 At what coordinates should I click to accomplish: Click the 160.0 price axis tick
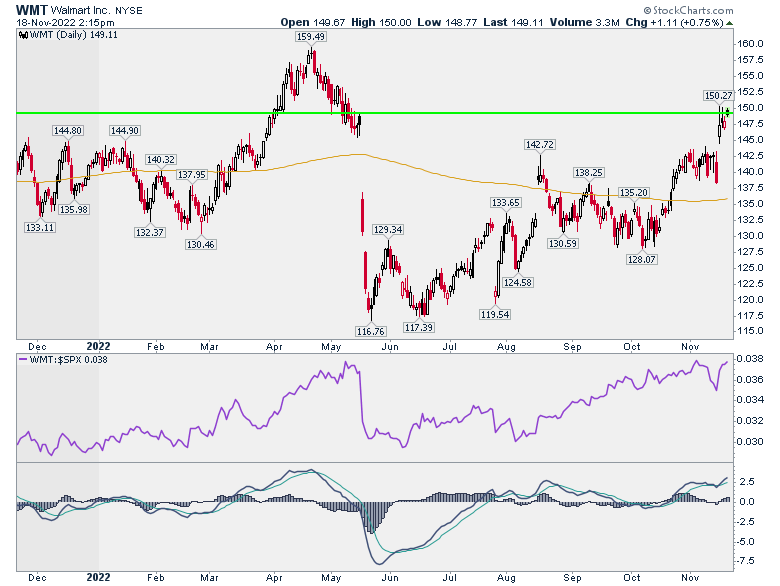click(x=750, y=44)
